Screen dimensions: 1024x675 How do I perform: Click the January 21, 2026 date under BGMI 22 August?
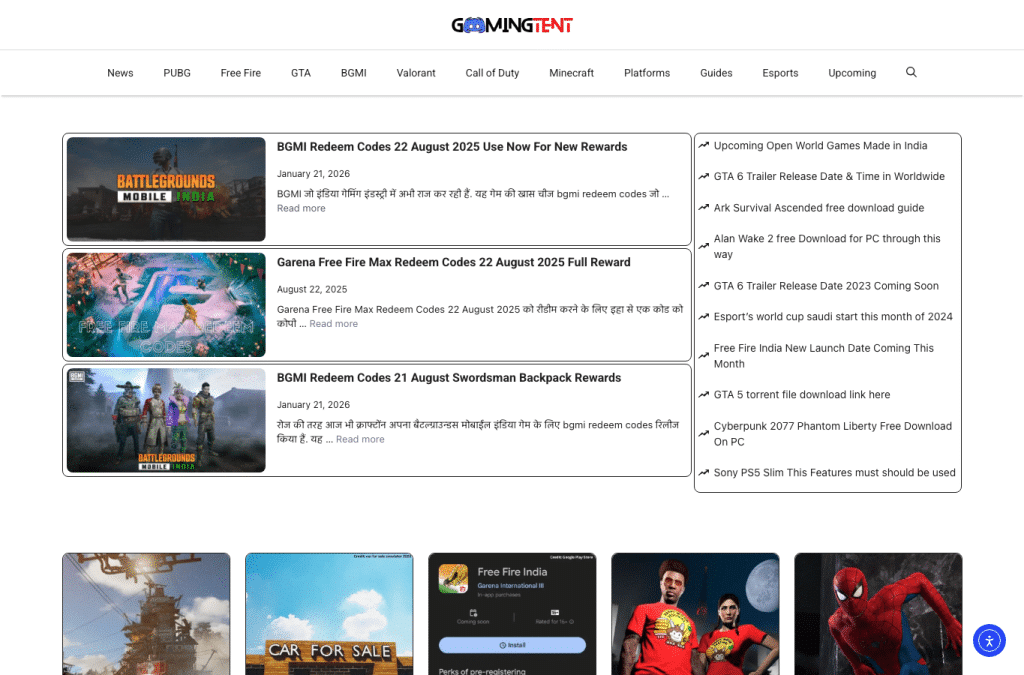pyautogui.click(x=313, y=174)
